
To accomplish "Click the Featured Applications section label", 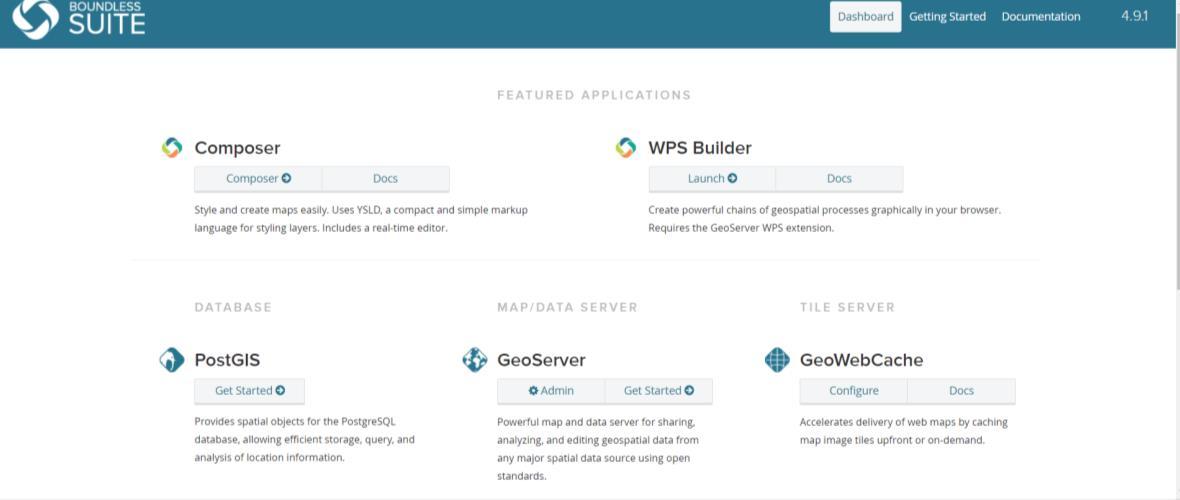I will click(x=594, y=96).
